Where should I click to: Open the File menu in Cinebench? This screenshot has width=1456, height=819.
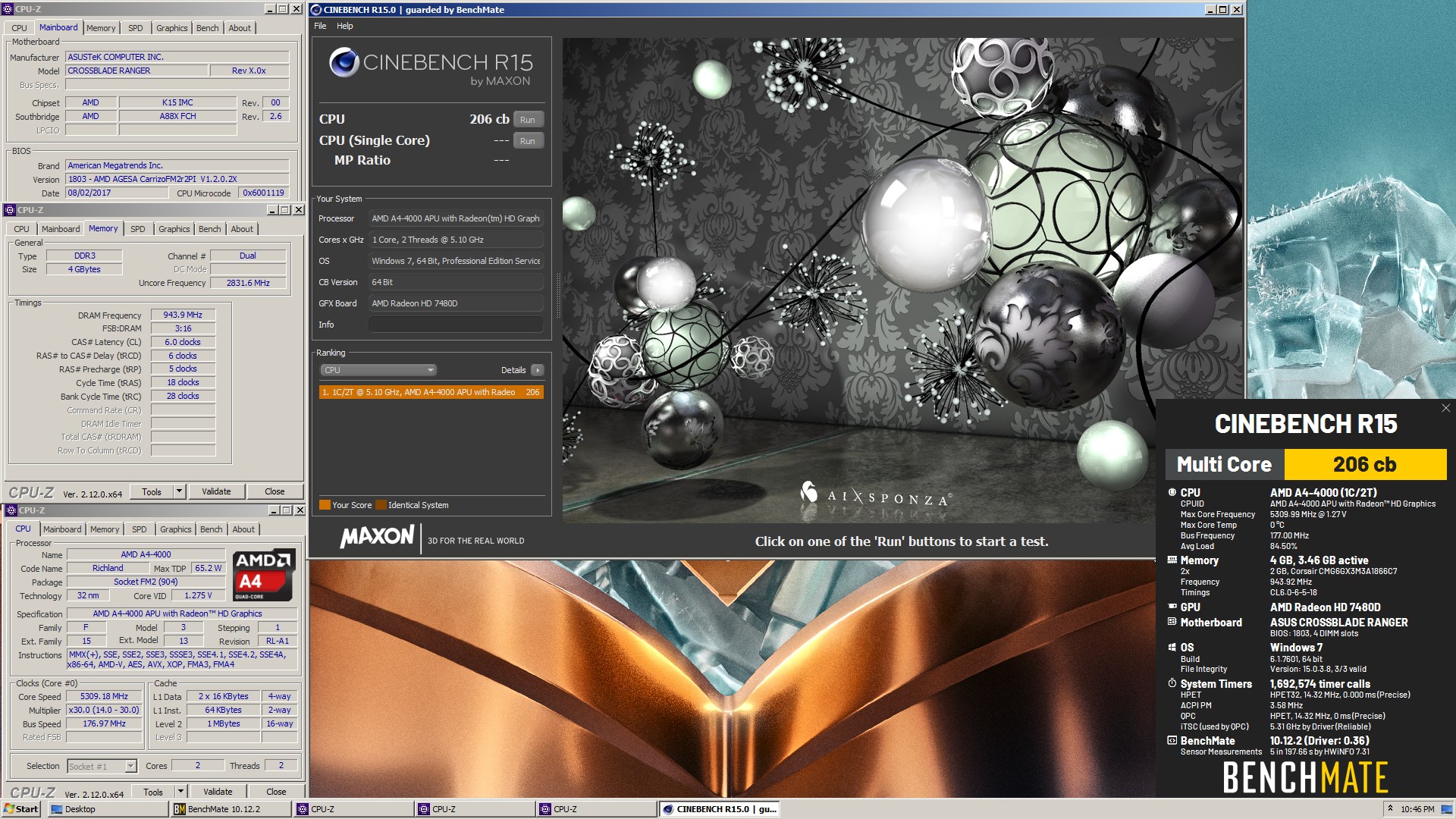pyautogui.click(x=320, y=26)
